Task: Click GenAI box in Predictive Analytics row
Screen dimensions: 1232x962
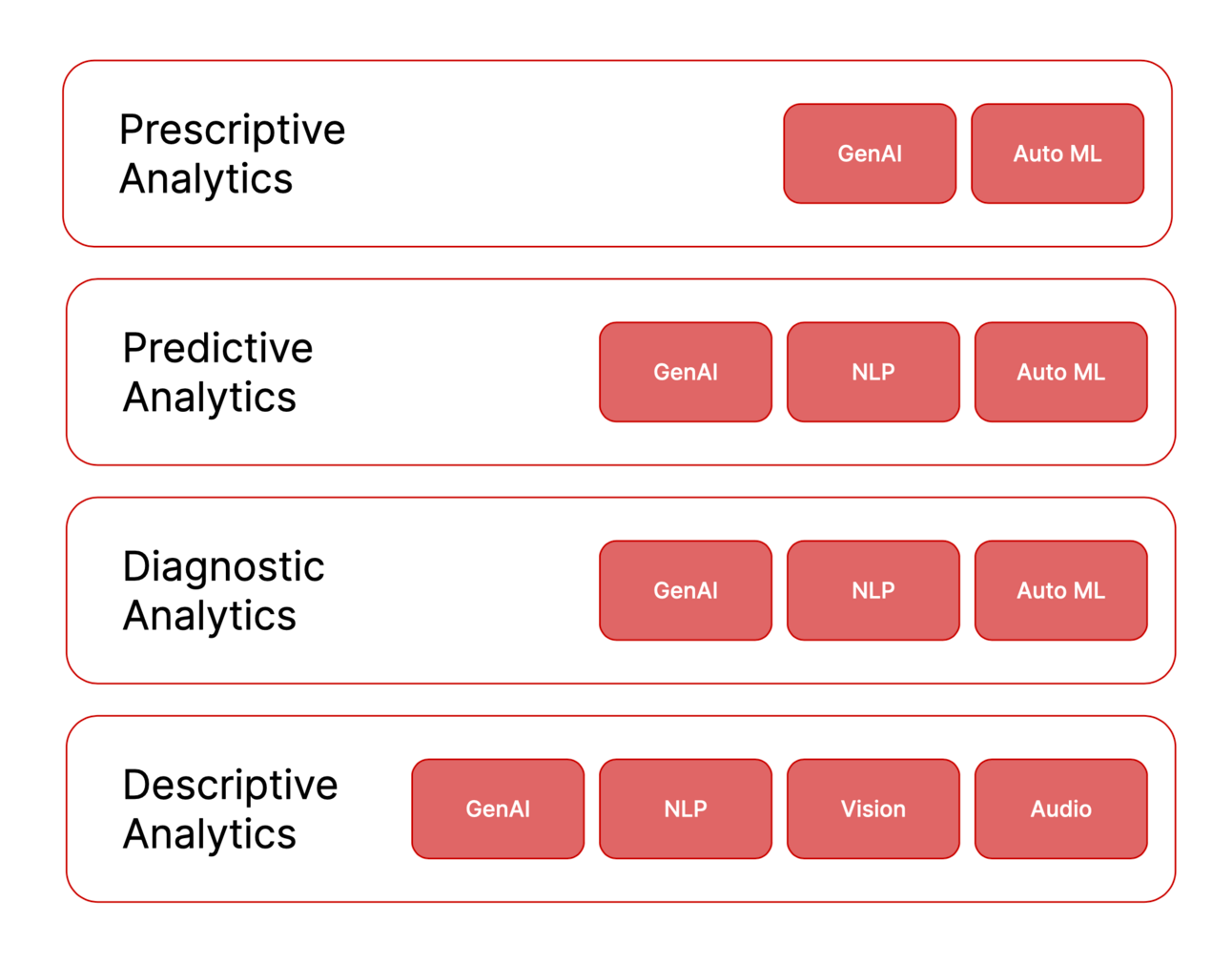Action: (686, 372)
